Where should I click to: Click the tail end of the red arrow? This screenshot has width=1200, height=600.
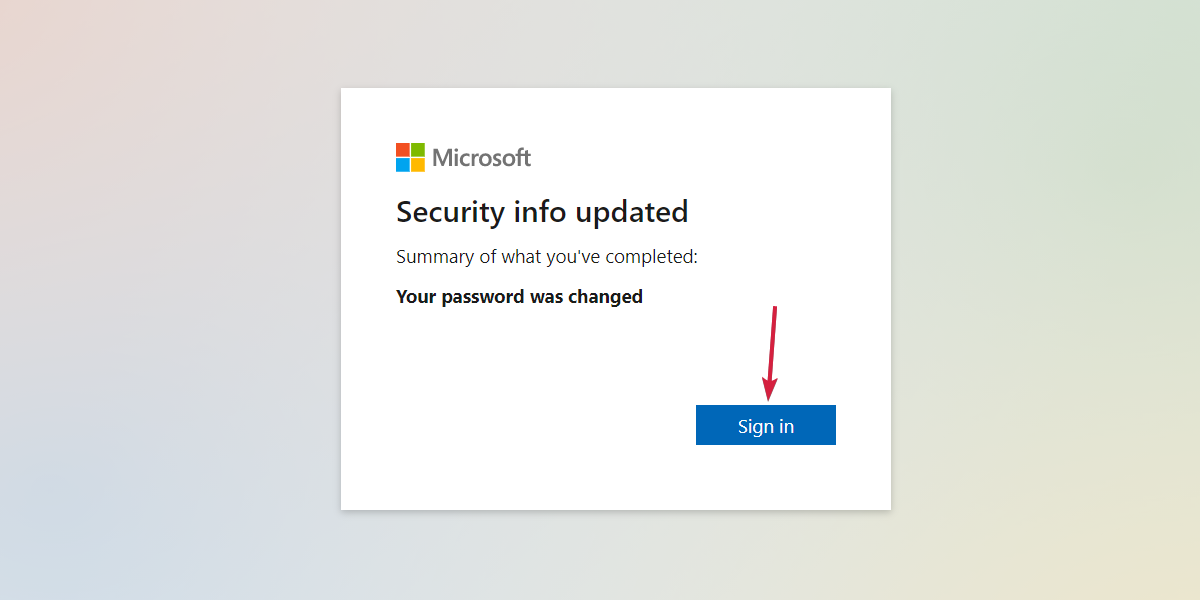[x=775, y=309]
